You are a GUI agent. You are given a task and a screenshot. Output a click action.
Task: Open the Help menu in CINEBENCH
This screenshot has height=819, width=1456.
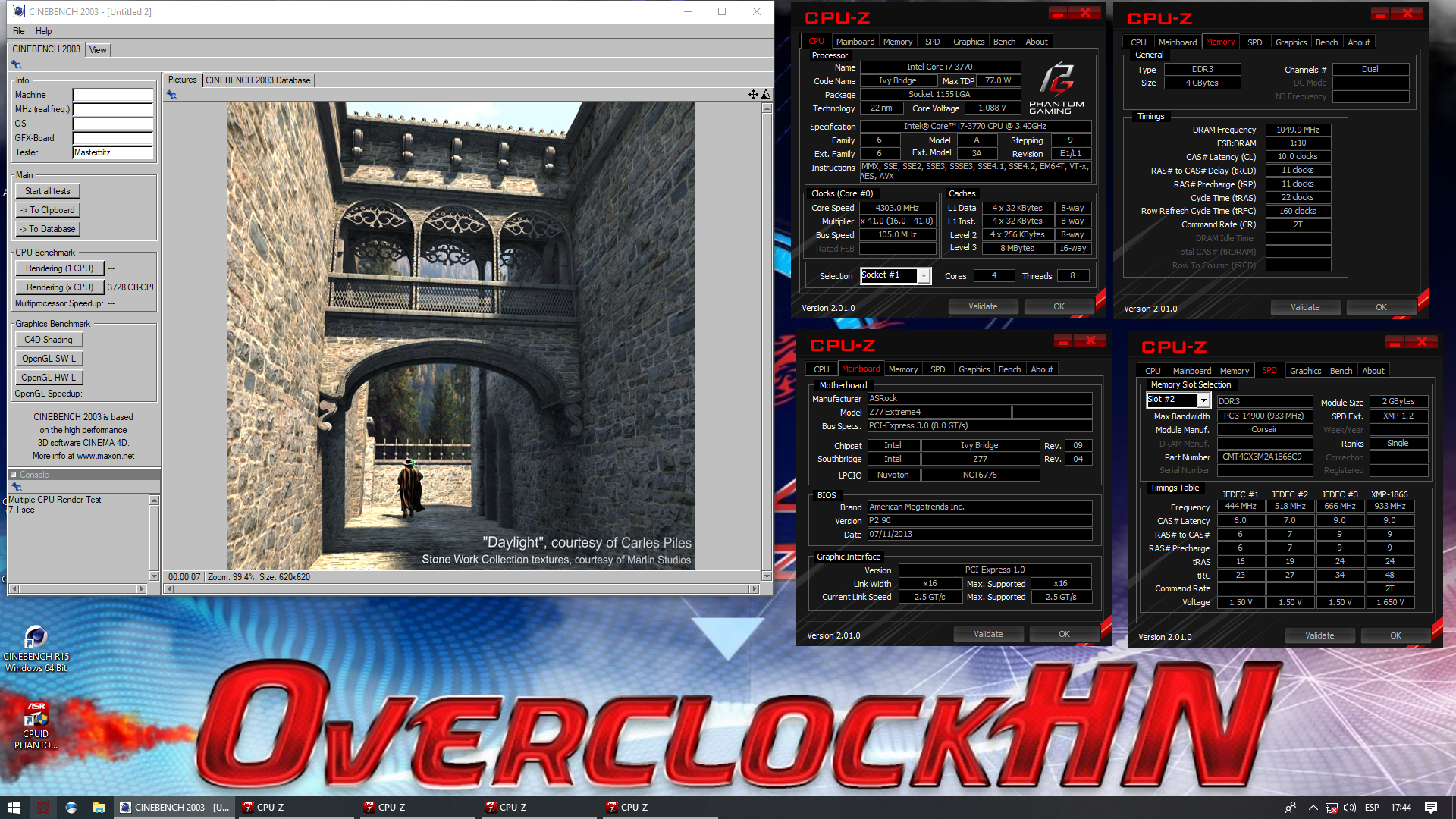(x=44, y=31)
